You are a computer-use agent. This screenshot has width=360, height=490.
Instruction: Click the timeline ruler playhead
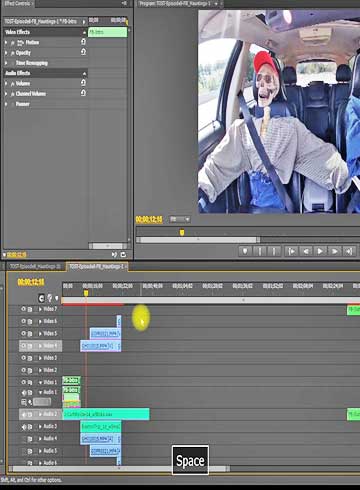86,293
